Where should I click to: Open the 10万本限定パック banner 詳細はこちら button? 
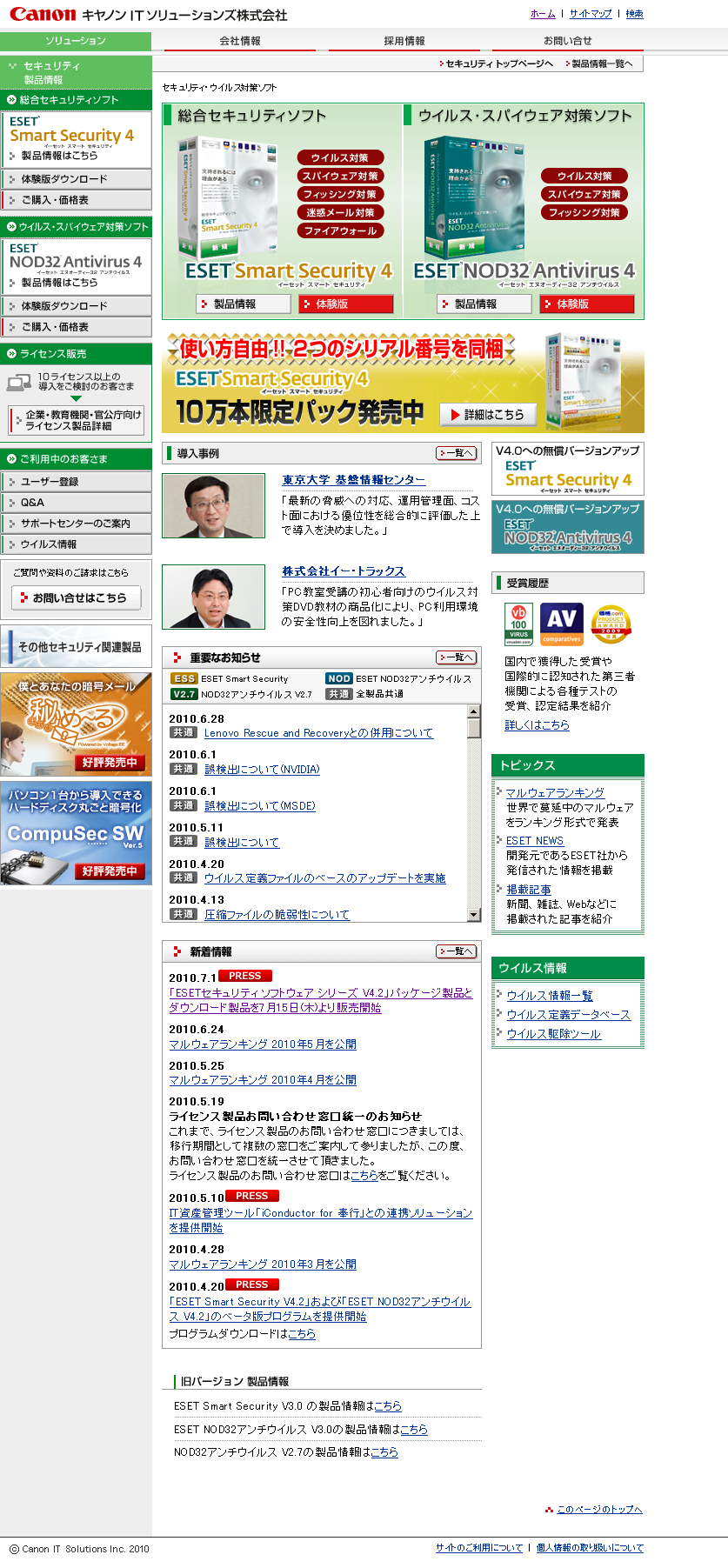point(487,415)
